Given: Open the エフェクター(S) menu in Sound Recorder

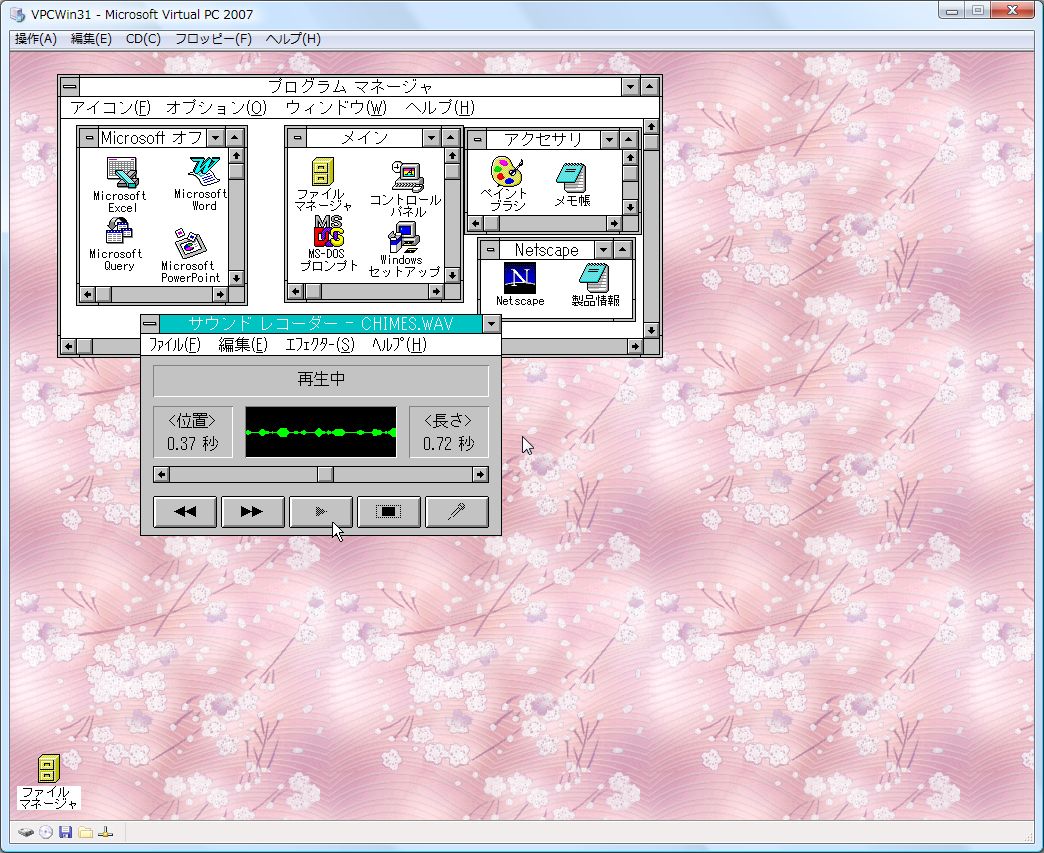Looking at the screenshot, I should tap(319, 345).
